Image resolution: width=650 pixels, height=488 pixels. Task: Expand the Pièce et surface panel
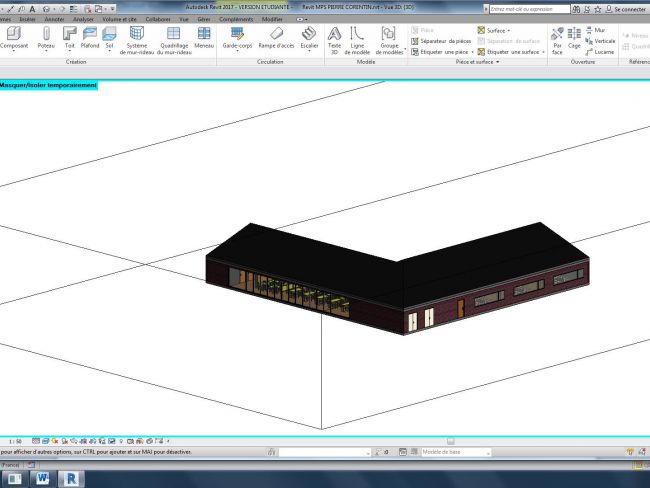(x=475, y=62)
